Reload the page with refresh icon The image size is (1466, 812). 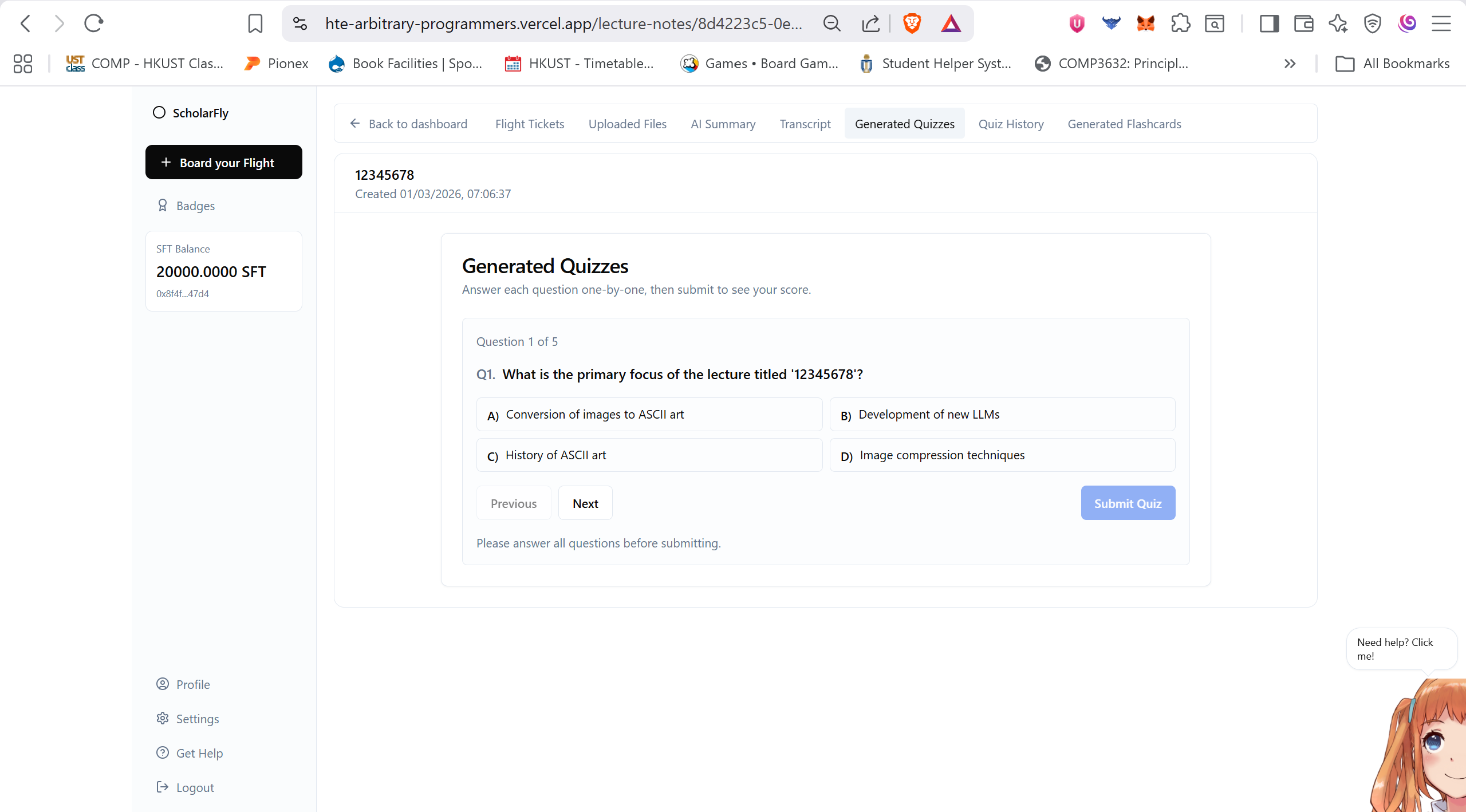point(93,23)
